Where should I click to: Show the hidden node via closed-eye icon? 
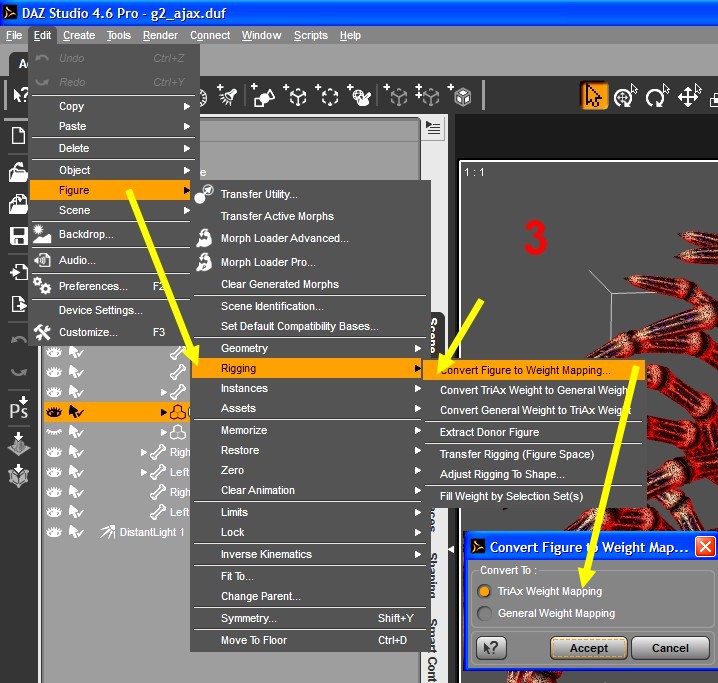tap(54, 432)
